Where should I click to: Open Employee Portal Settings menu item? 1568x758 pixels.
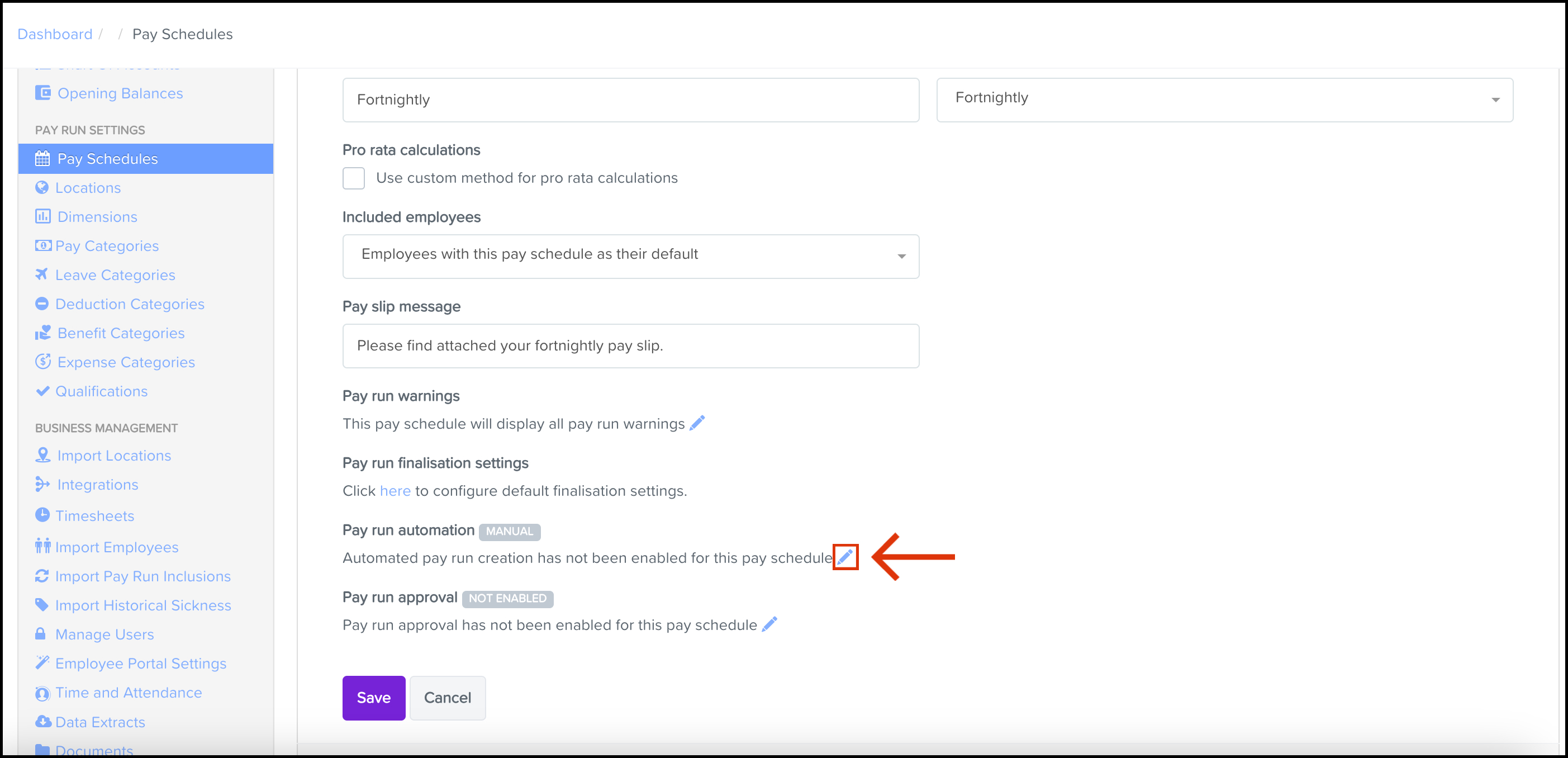coord(141,663)
